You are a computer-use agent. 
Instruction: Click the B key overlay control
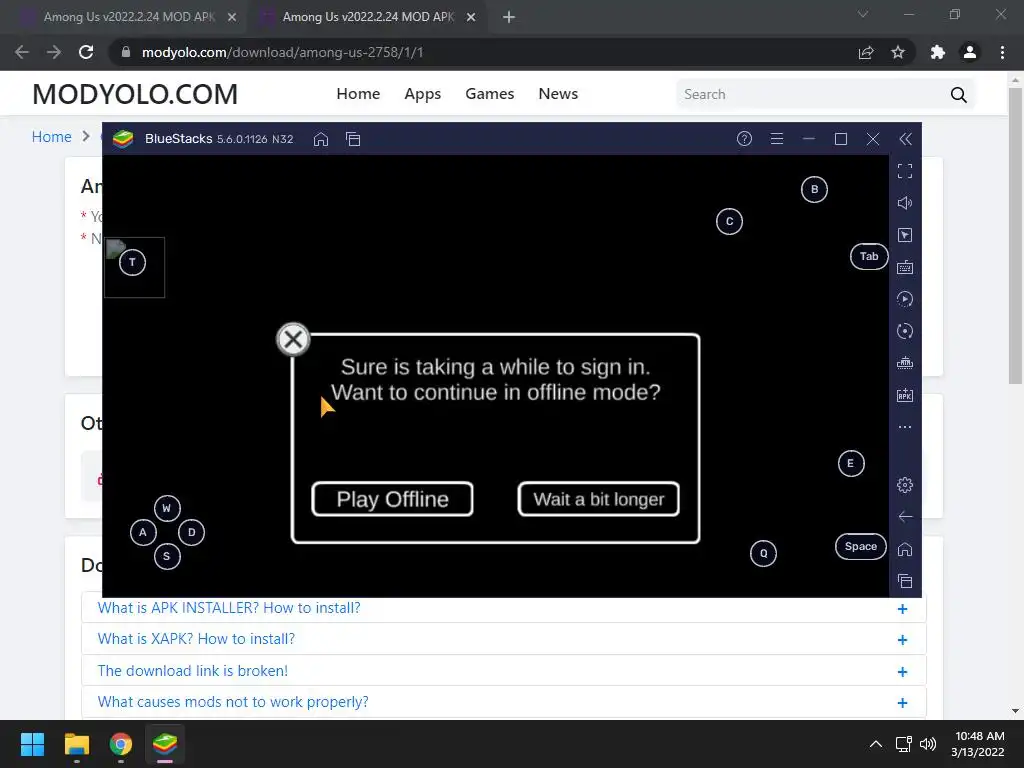pos(814,189)
